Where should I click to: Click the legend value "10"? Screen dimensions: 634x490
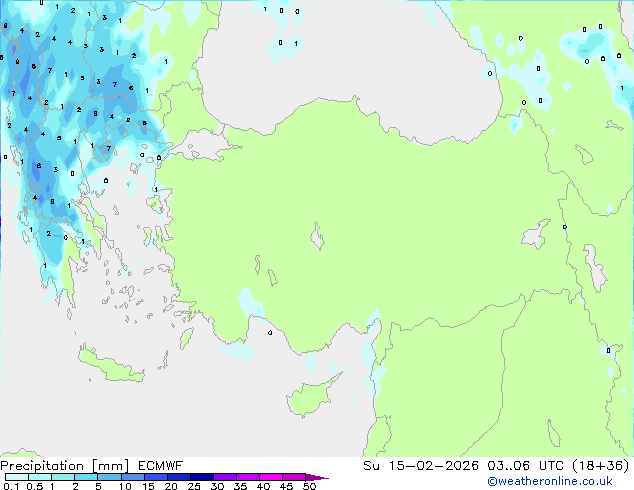point(125,486)
